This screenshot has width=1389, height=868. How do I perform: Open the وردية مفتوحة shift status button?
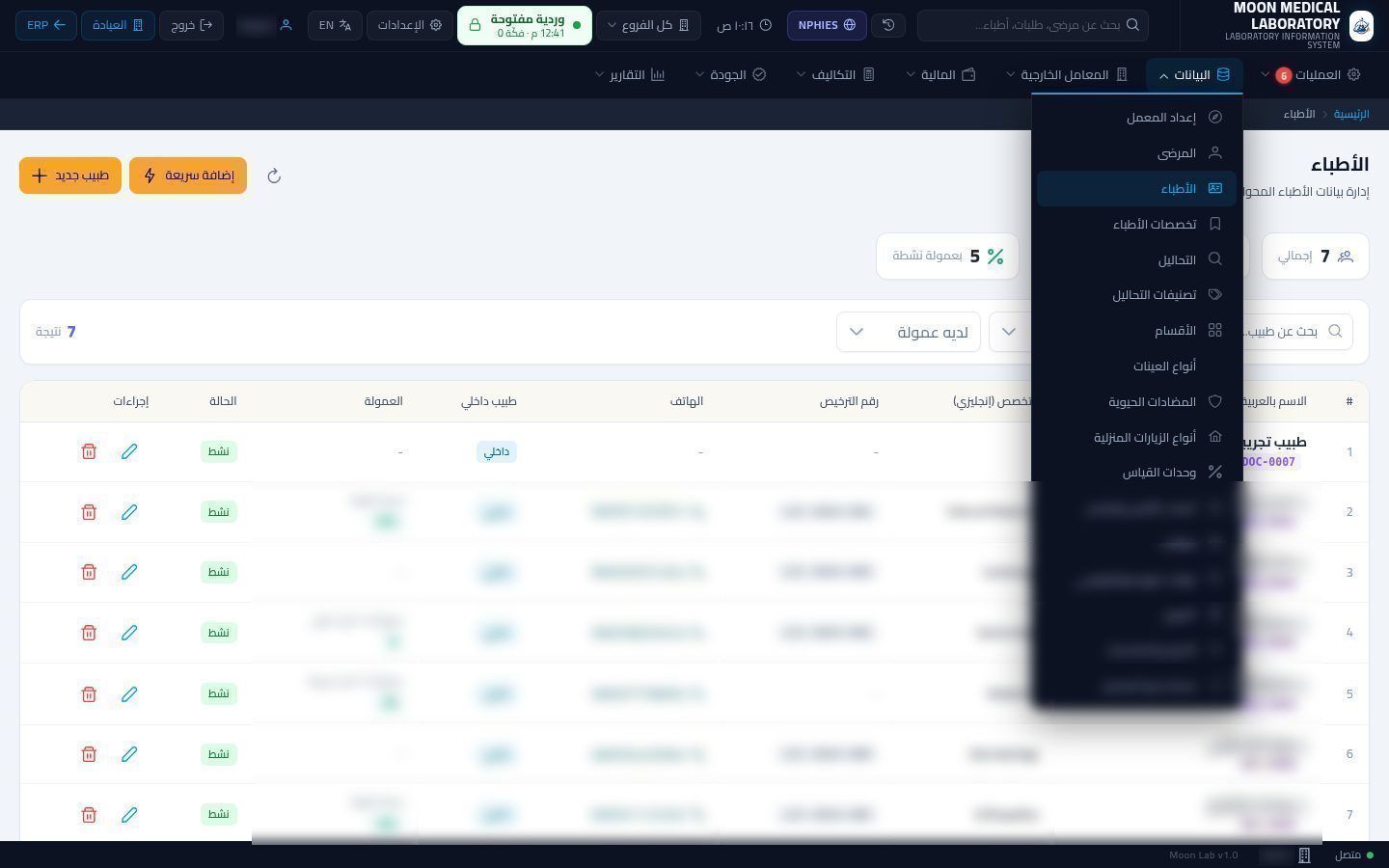[525, 25]
